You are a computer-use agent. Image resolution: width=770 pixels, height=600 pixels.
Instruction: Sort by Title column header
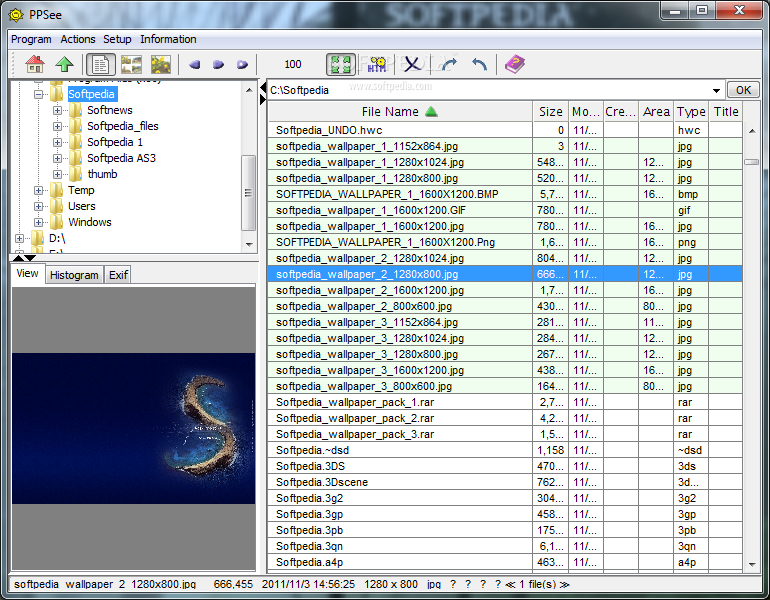[726, 112]
